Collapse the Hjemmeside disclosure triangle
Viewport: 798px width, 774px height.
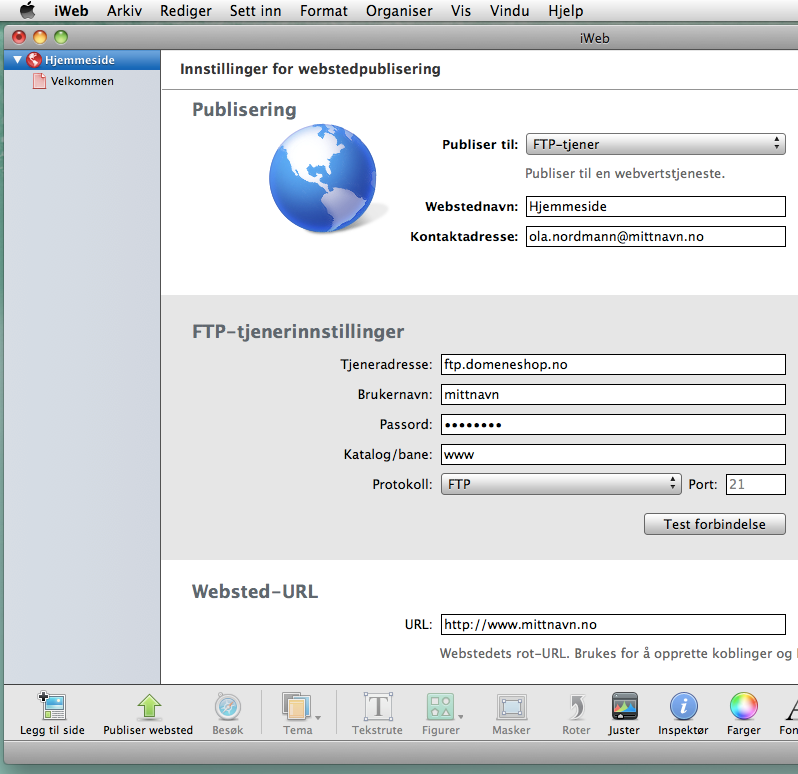click(17, 60)
